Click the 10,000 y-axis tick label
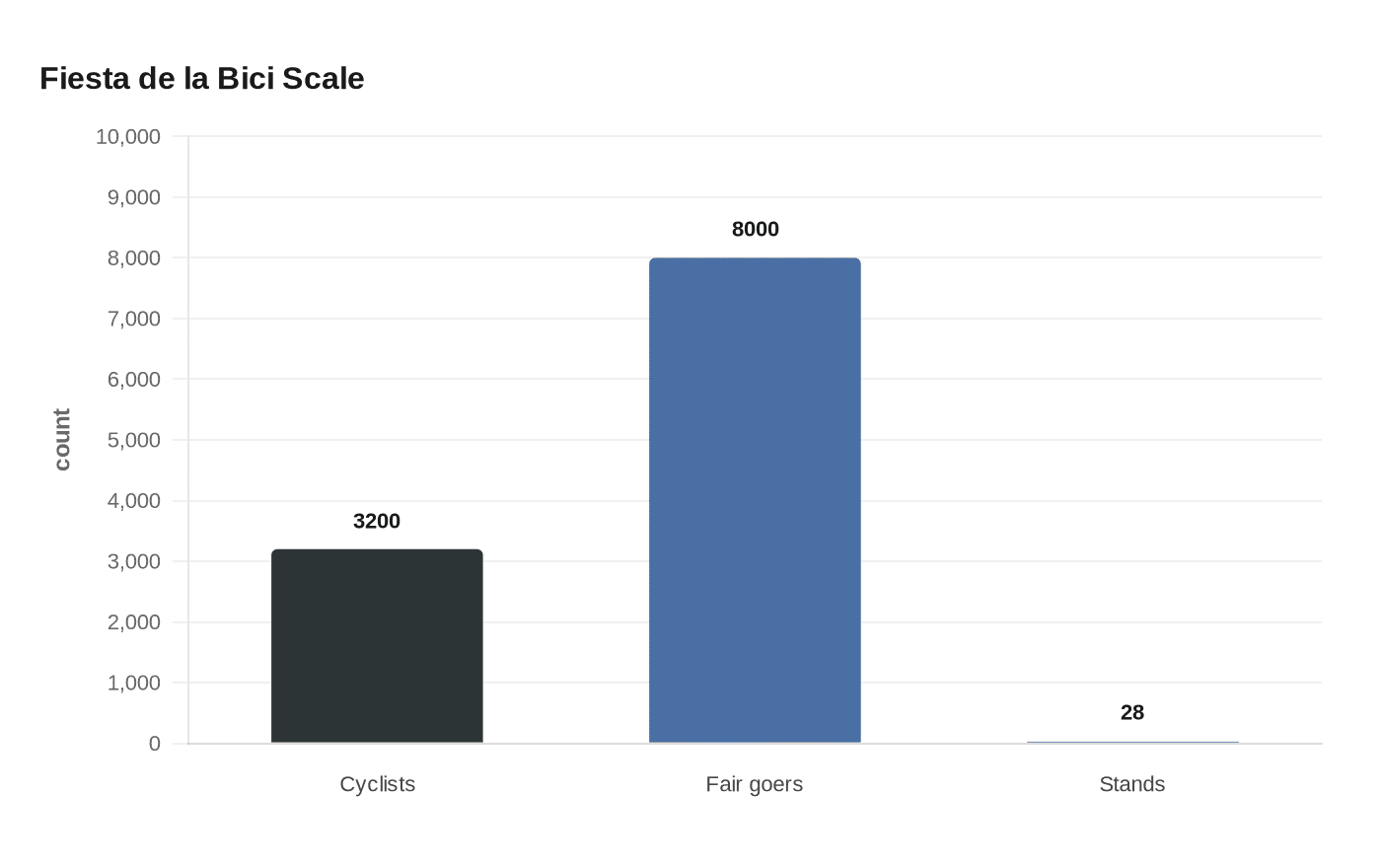The height and width of the screenshot is (868, 1381). (x=128, y=137)
